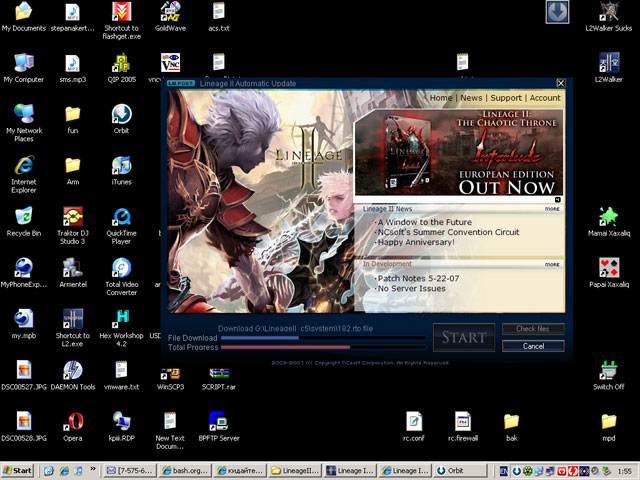
Task: Open the DAEMON Tools shortcut
Action: [72, 370]
